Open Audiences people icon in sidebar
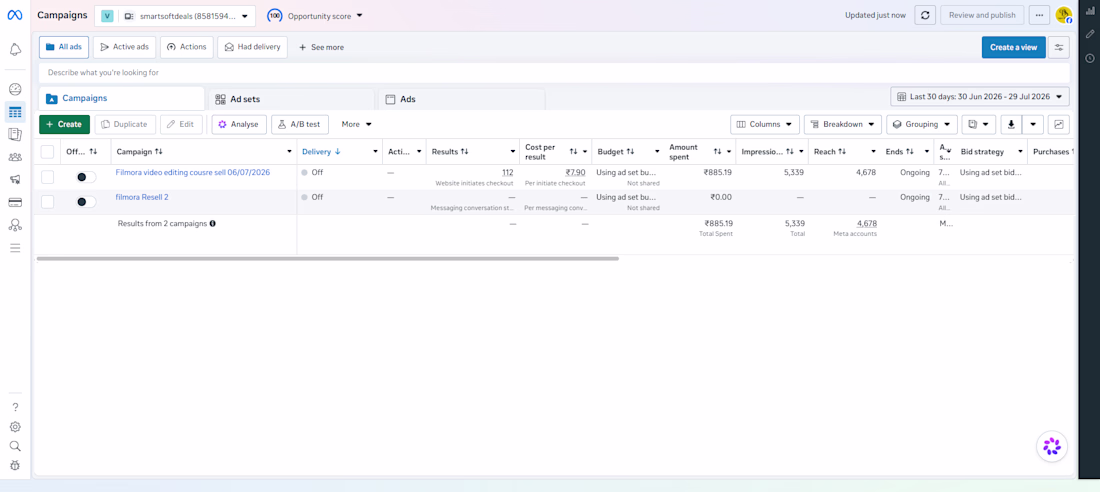 (x=15, y=157)
